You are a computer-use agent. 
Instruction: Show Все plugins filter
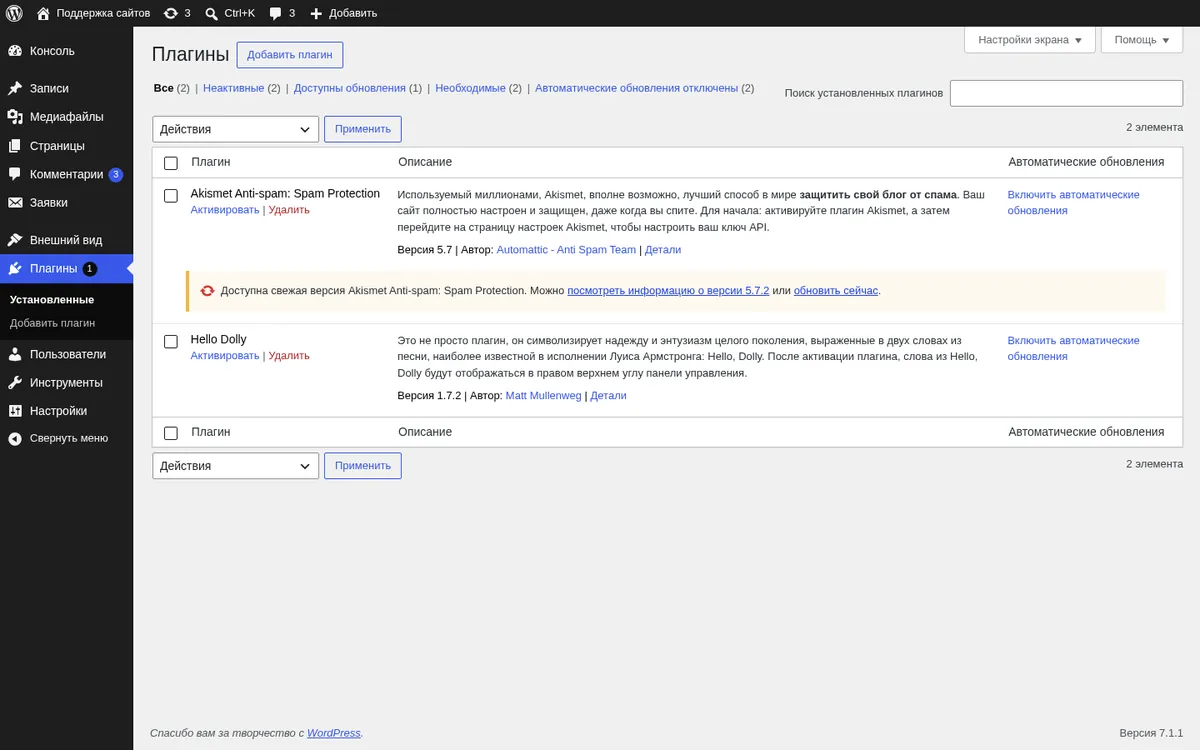pos(163,88)
